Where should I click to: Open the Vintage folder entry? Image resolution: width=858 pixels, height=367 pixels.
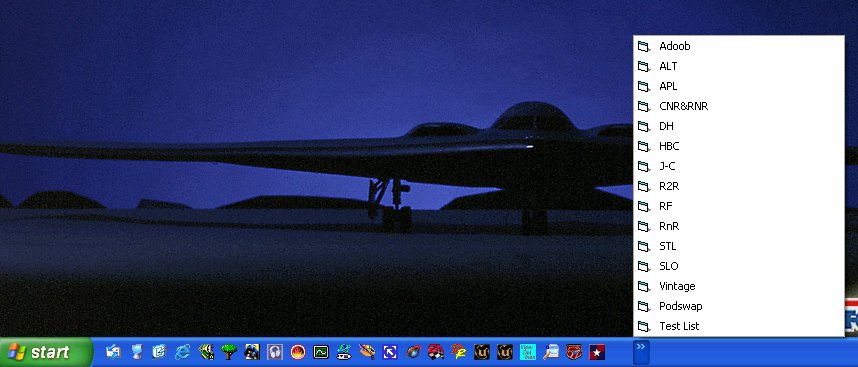click(x=739, y=286)
